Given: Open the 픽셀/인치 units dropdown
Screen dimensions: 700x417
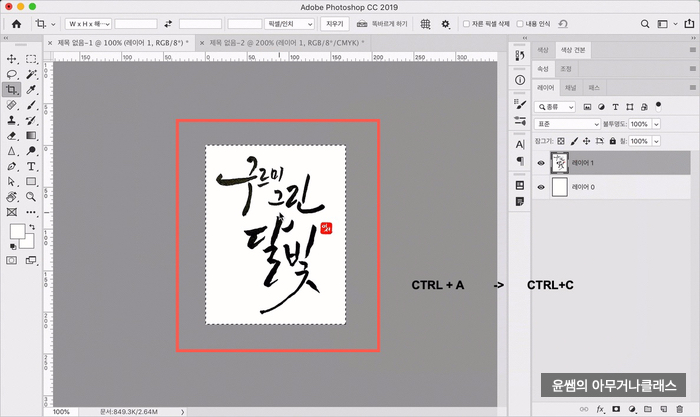Looking at the screenshot, I should (289, 24).
